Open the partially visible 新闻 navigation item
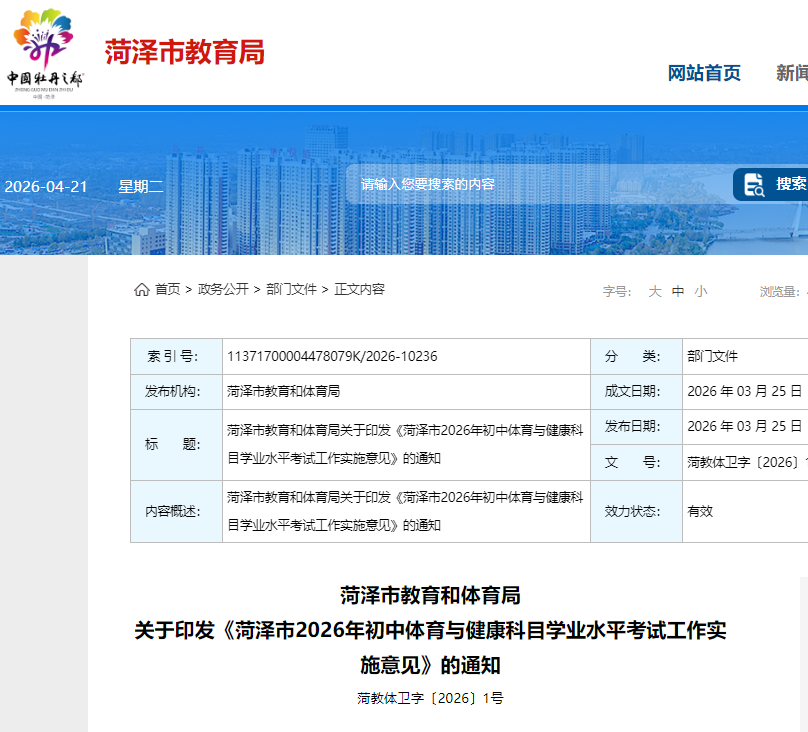Screen dimensions: 808x732 point(791,73)
